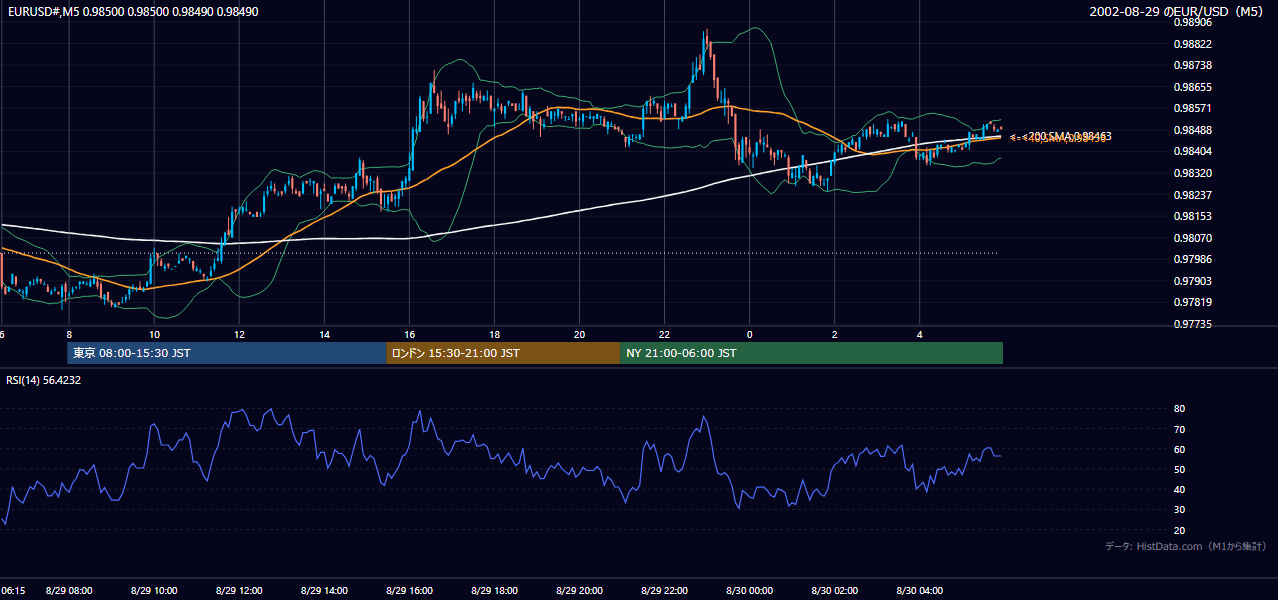The image size is (1278, 600).
Task: Click the 0.98571 price axis label
Action: pyautogui.click(x=1192, y=108)
